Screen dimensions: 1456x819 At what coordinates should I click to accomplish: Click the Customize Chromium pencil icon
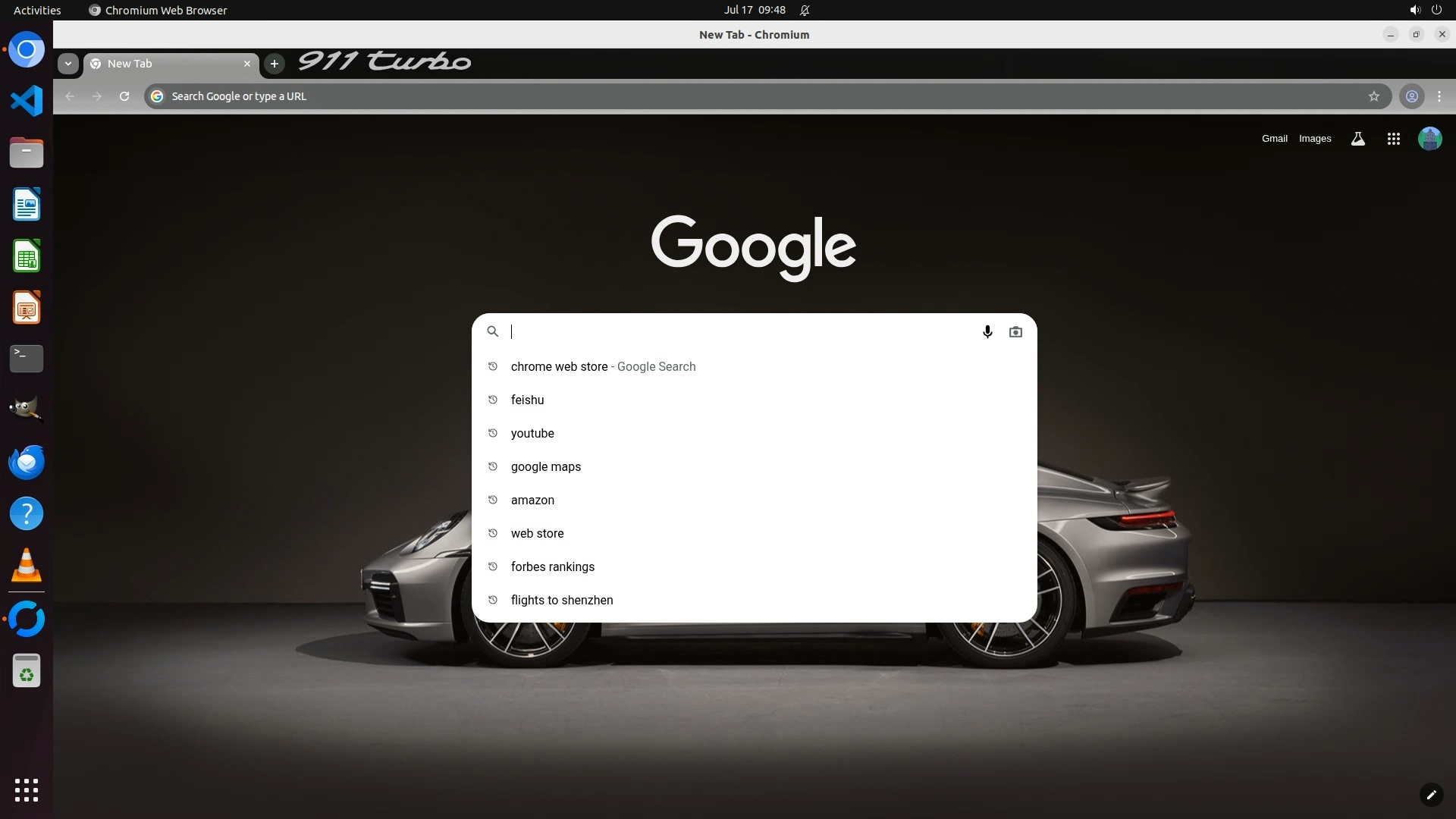click(1430, 795)
